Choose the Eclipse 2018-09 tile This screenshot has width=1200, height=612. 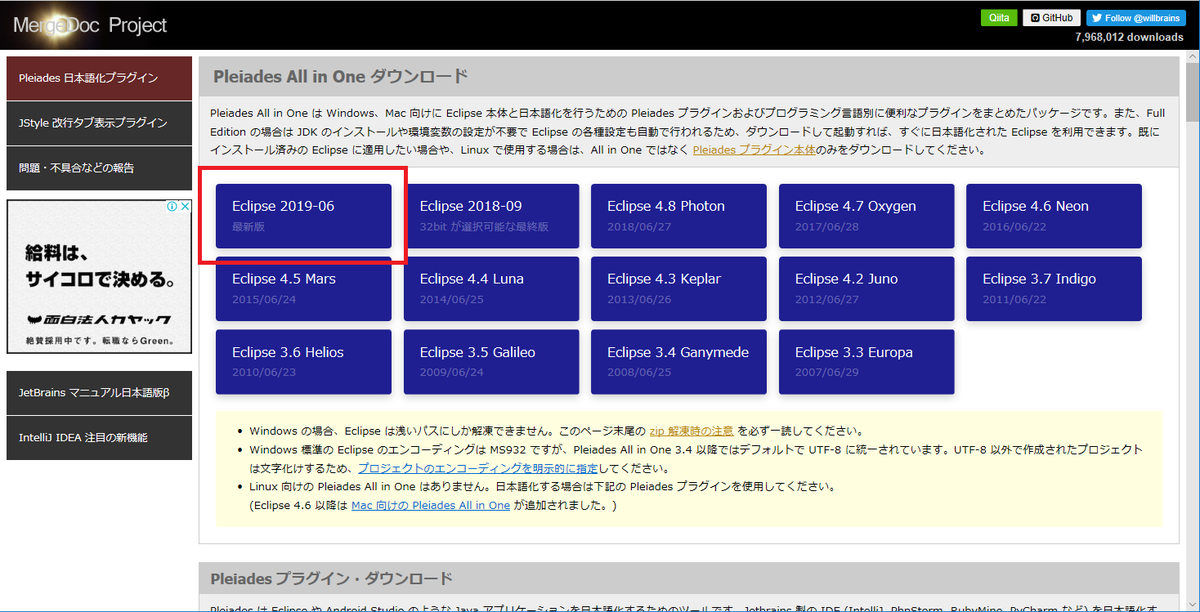point(491,215)
